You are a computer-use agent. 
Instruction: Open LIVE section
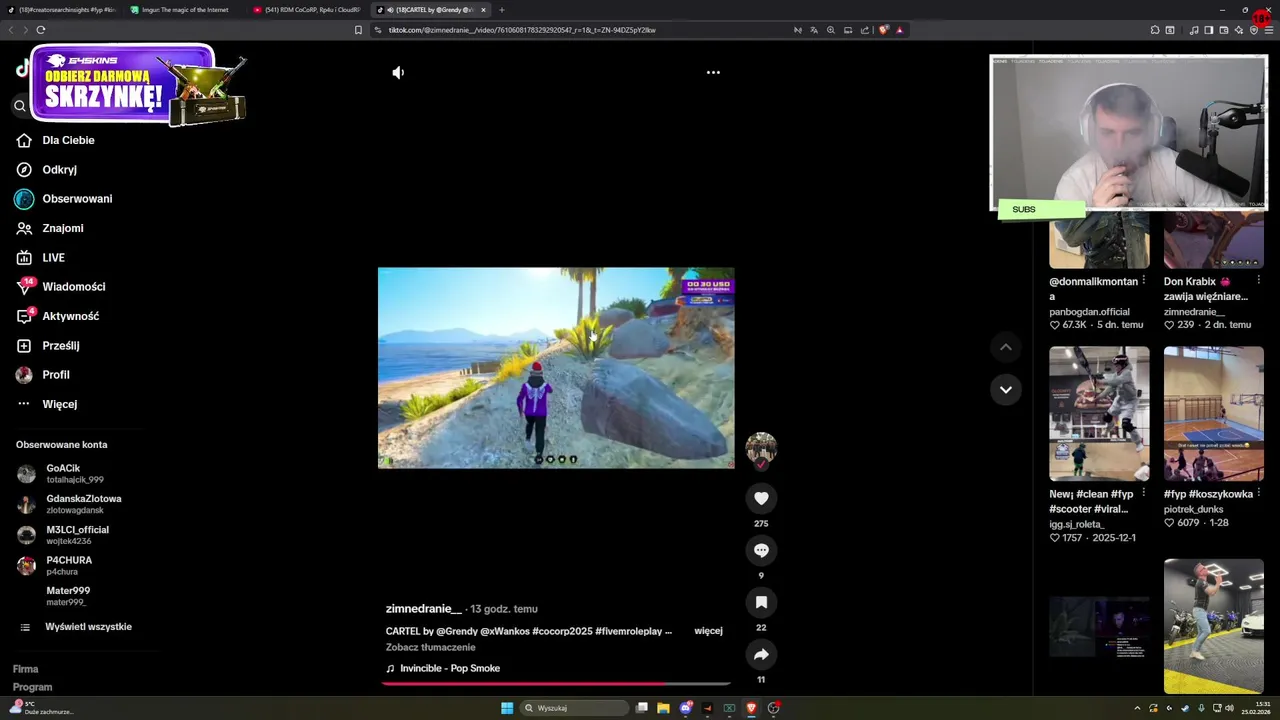(x=53, y=258)
